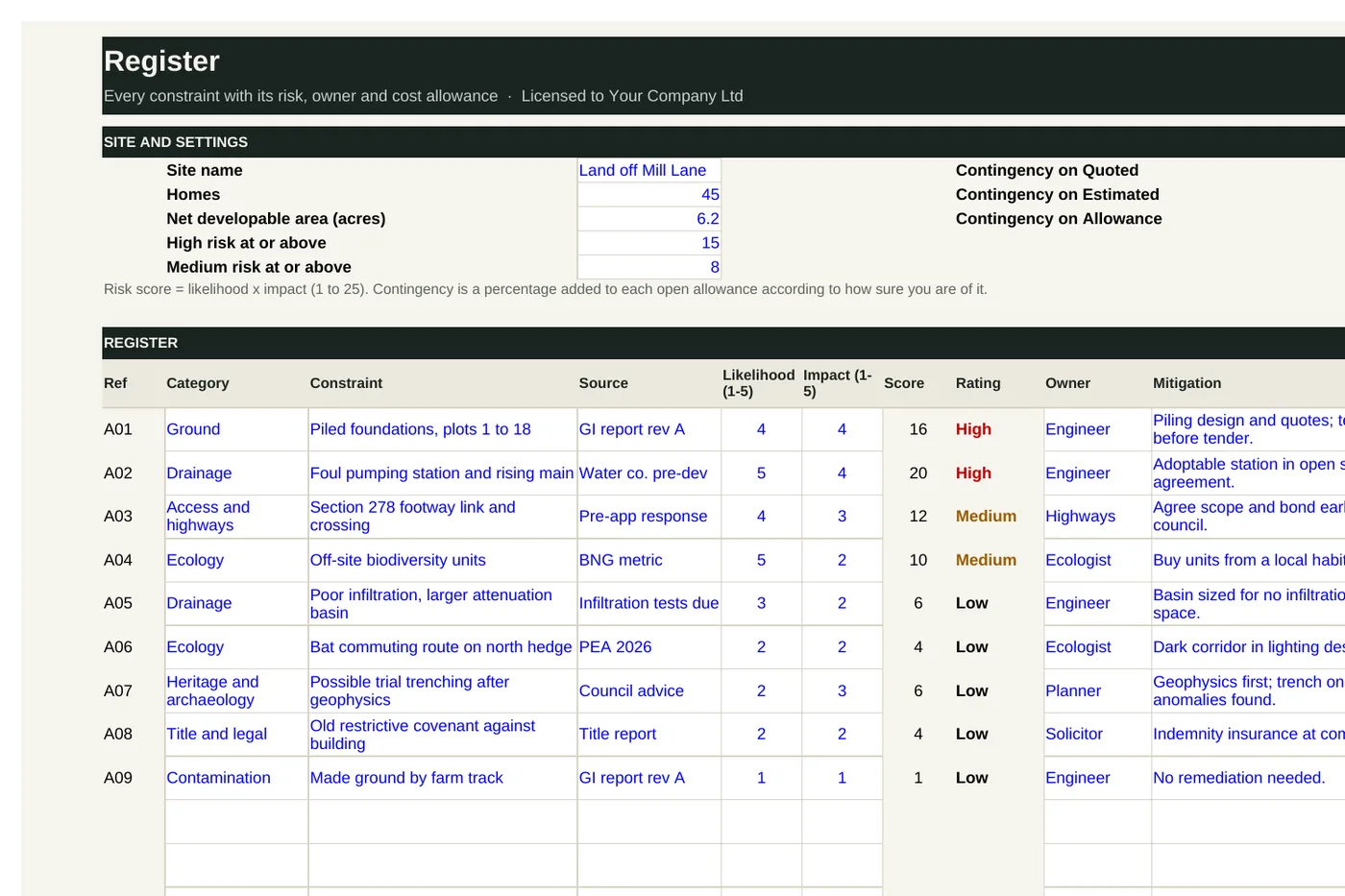Viewport: 1345px width, 896px height.
Task: Click the Highways owner cell
Action: point(1097,517)
